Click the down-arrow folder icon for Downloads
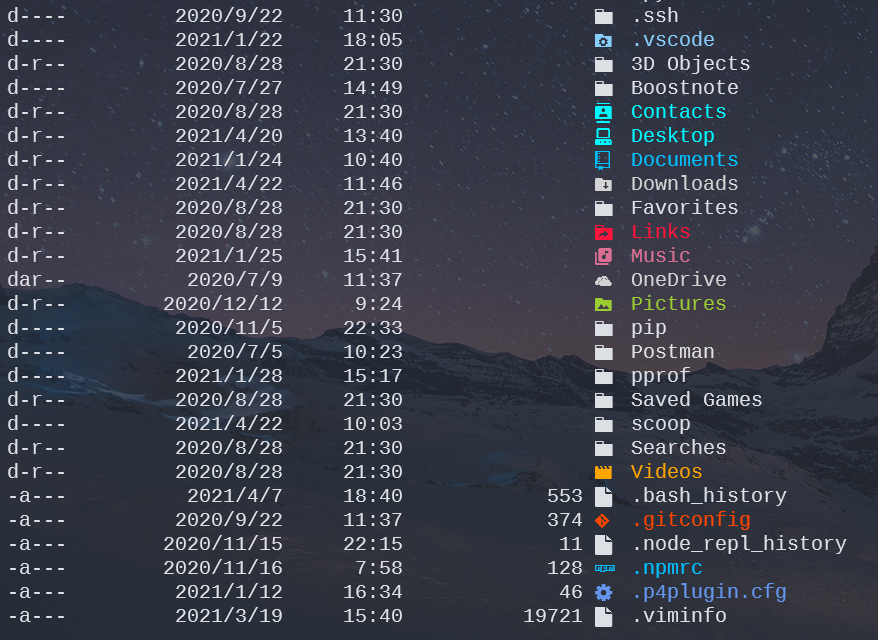The image size is (878, 640). pos(604,184)
